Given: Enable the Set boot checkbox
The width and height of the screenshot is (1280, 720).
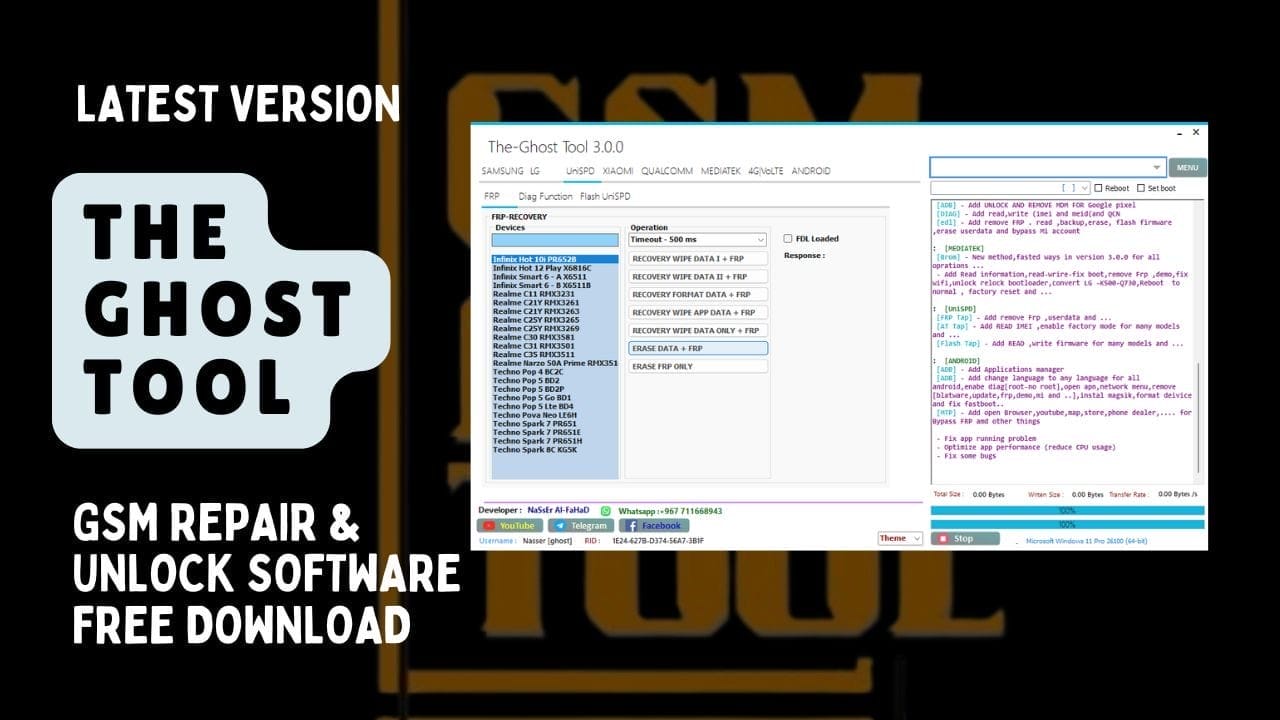Looking at the screenshot, I should (x=1140, y=187).
